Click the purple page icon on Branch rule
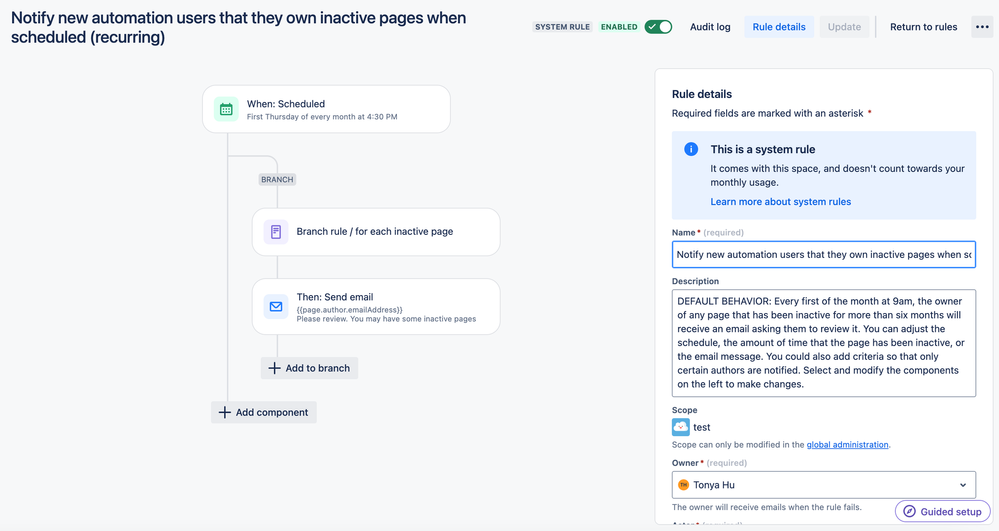 pyautogui.click(x=276, y=231)
